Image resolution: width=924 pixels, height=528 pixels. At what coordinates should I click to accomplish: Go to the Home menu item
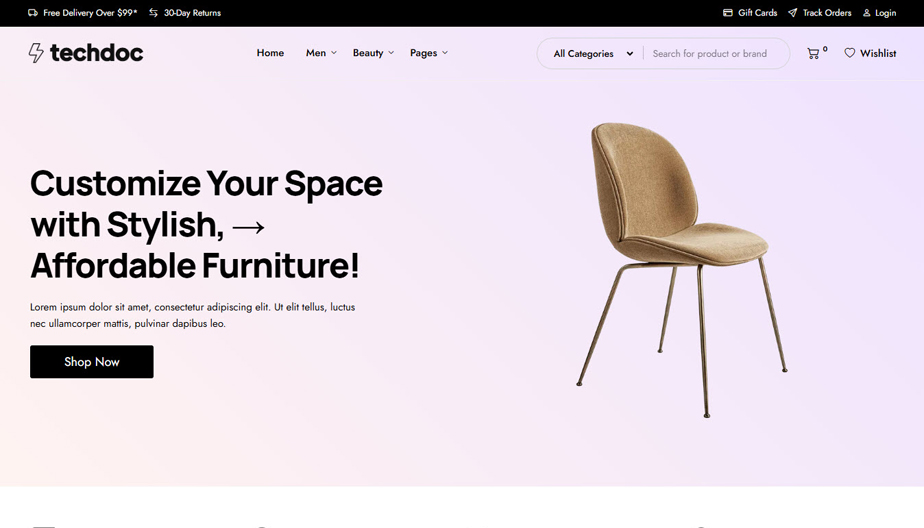(x=270, y=52)
